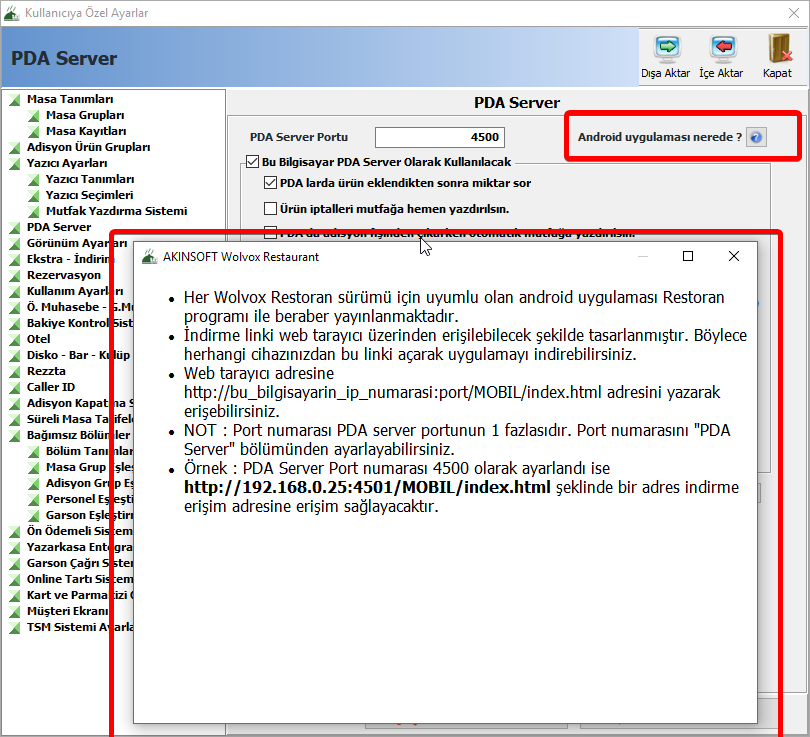Open Rezervasyon settings
This screenshot has width=810, height=737.
pos(64,275)
